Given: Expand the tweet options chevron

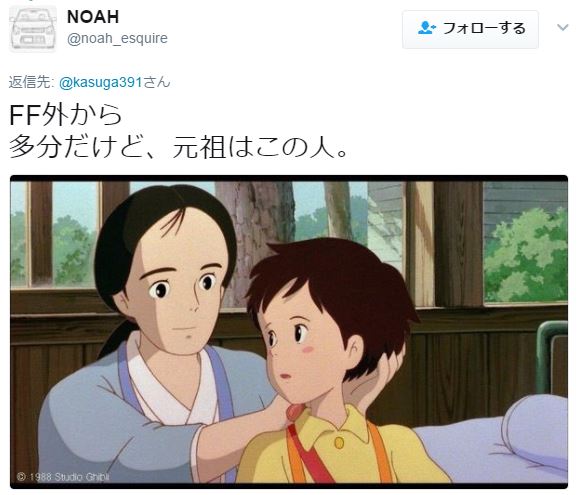Looking at the screenshot, I should tap(563, 27).
